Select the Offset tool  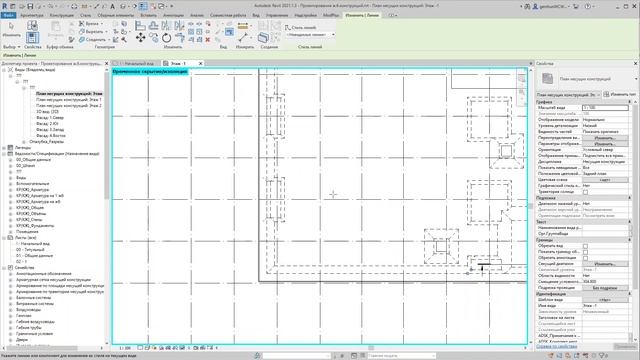pyautogui.click(x=153, y=26)
